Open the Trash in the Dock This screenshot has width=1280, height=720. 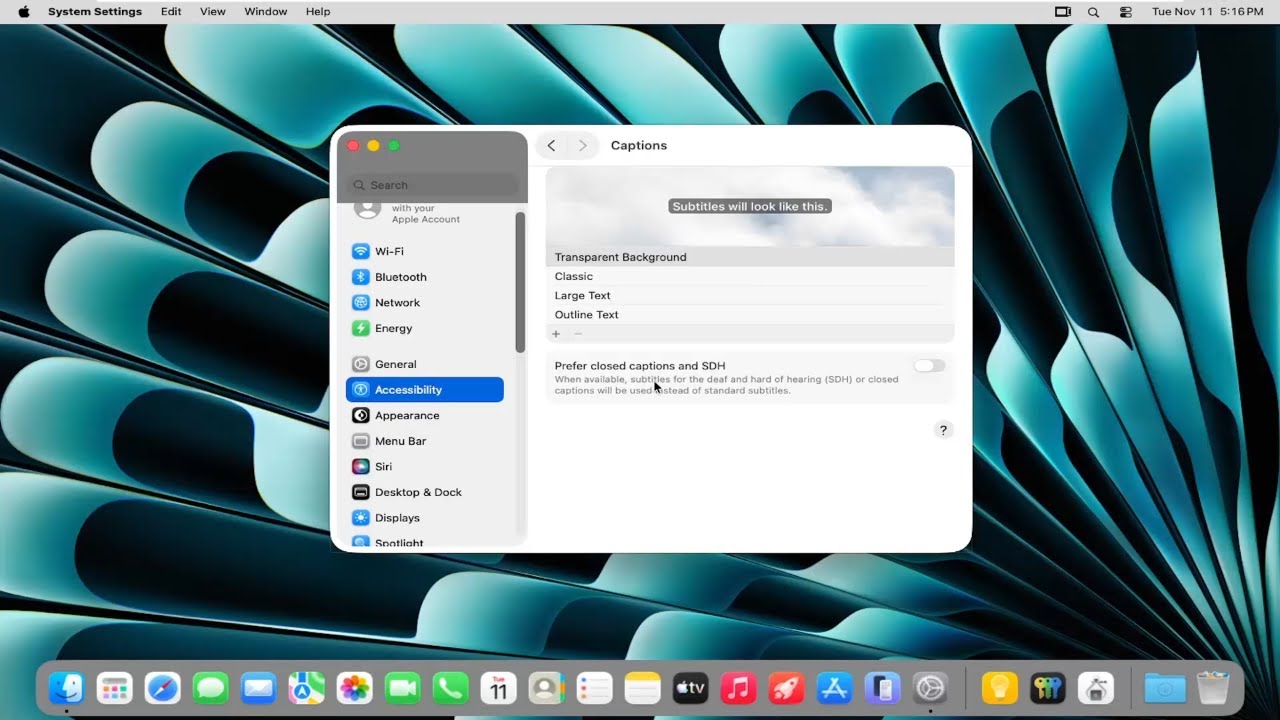(x=1213, y=688)
